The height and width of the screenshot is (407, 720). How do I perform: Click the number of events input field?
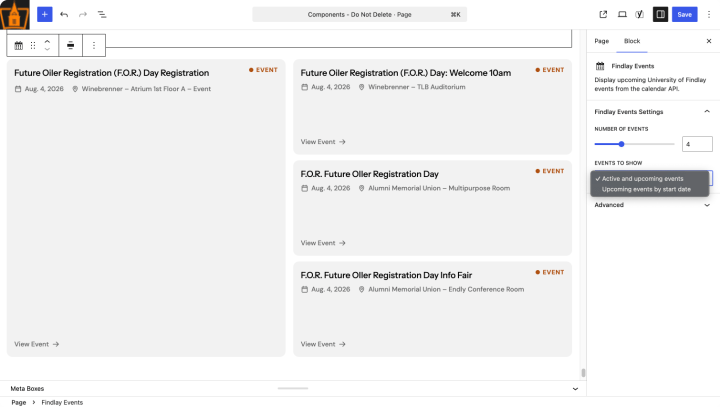[x=697, y=144]
